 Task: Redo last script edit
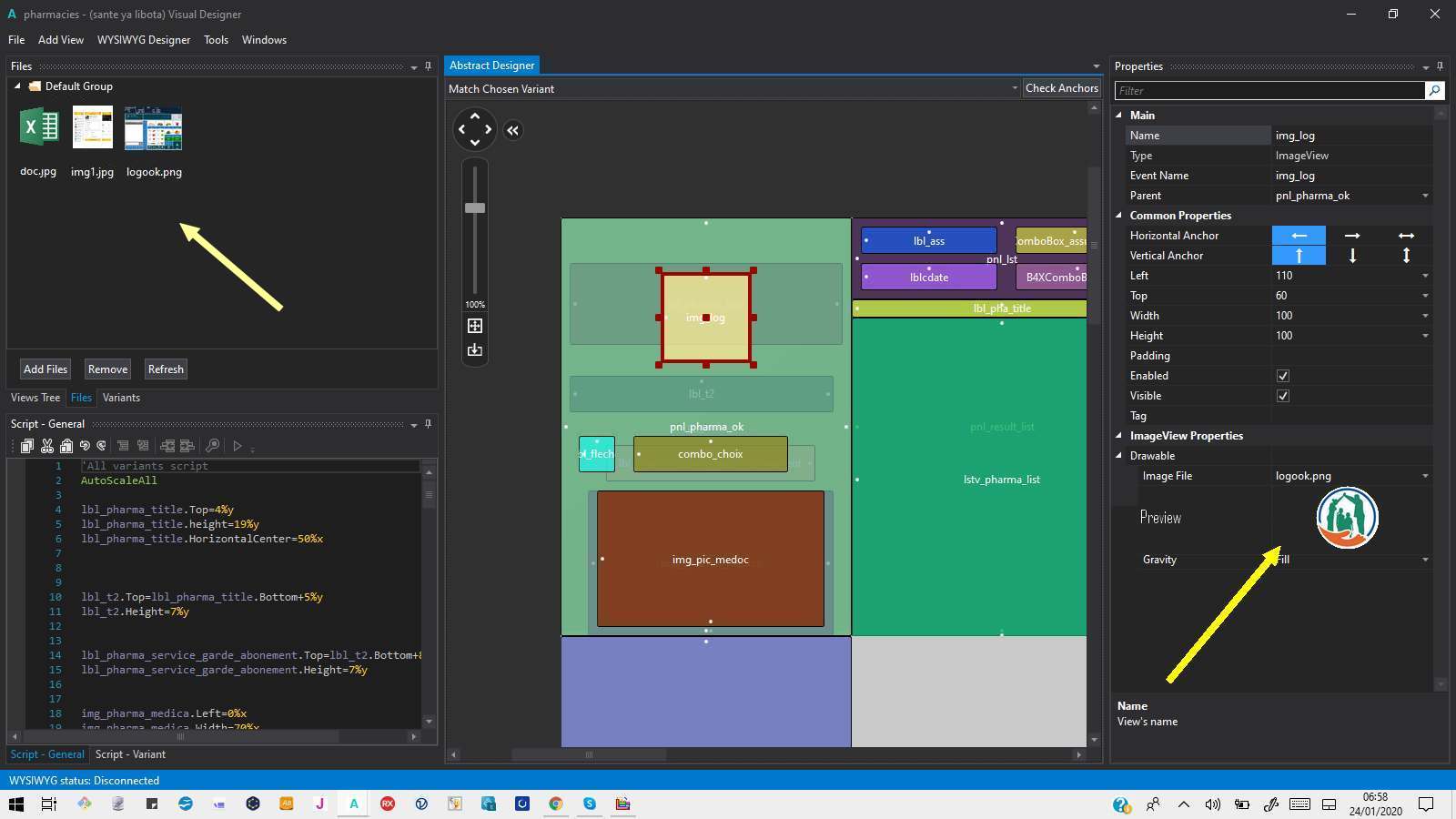click(101, 446)
